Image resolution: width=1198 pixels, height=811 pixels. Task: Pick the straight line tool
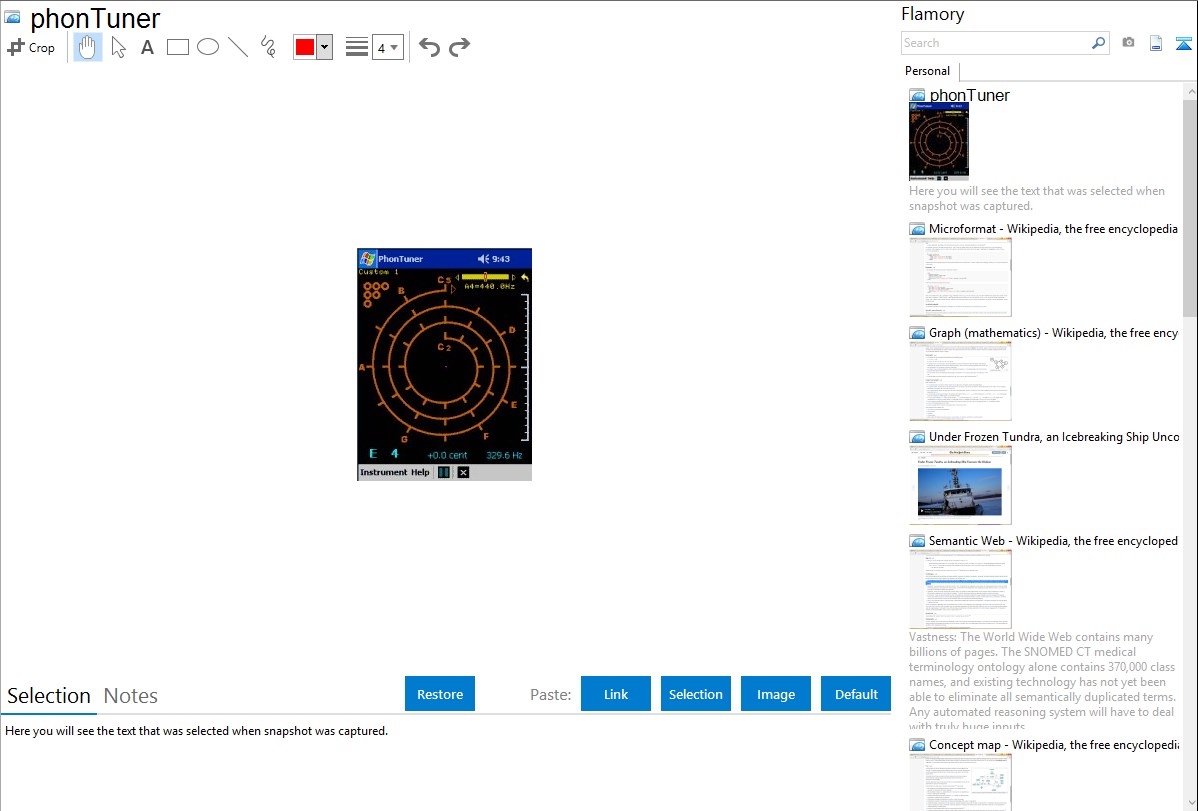[238, 47]
